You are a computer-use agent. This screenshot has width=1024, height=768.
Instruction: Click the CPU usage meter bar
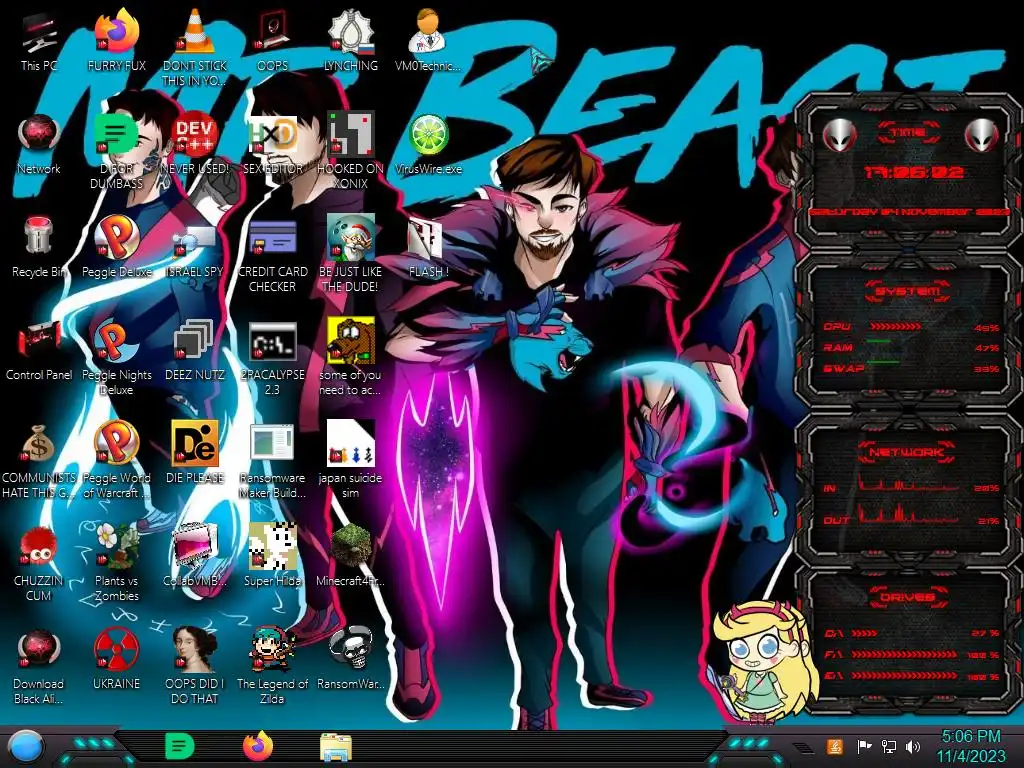895,326
